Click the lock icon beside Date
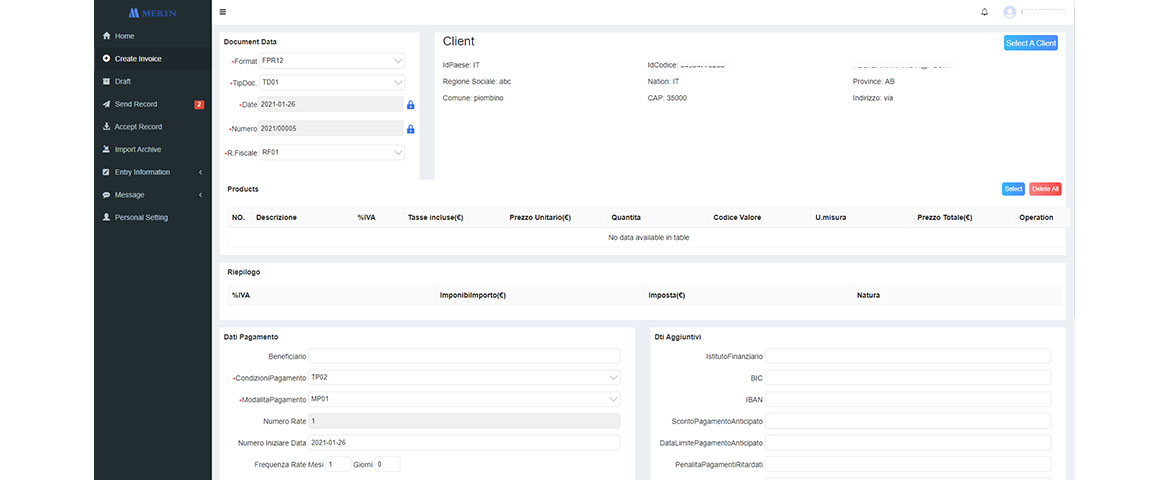The height and width of the screenshot is (480, 1170). (x=410, y=105)
